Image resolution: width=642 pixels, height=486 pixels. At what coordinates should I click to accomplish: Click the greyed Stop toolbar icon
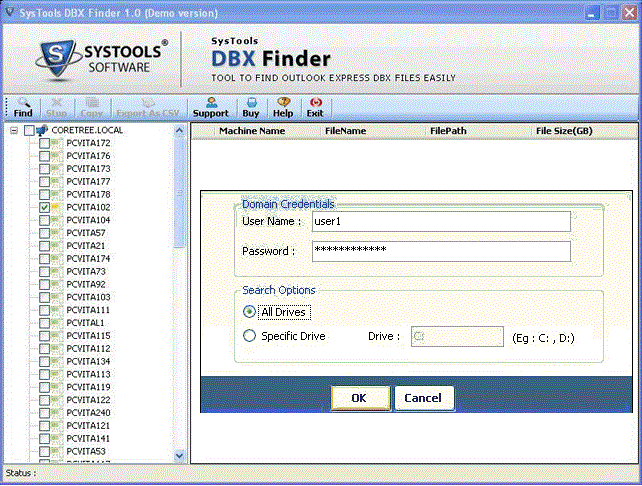[x=56, y=108]
